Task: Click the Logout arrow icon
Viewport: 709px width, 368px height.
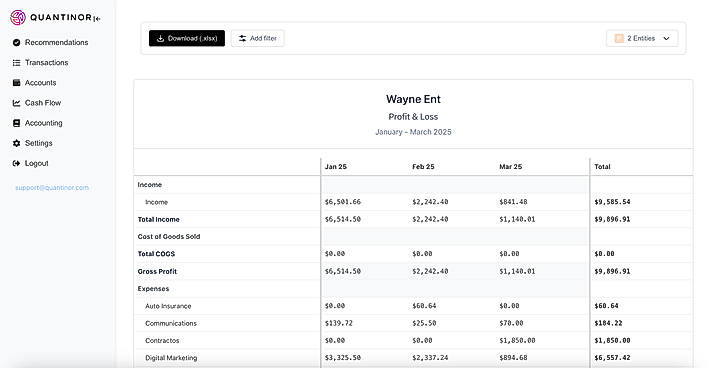Action: pyautogui.click(x=17, y=163)
